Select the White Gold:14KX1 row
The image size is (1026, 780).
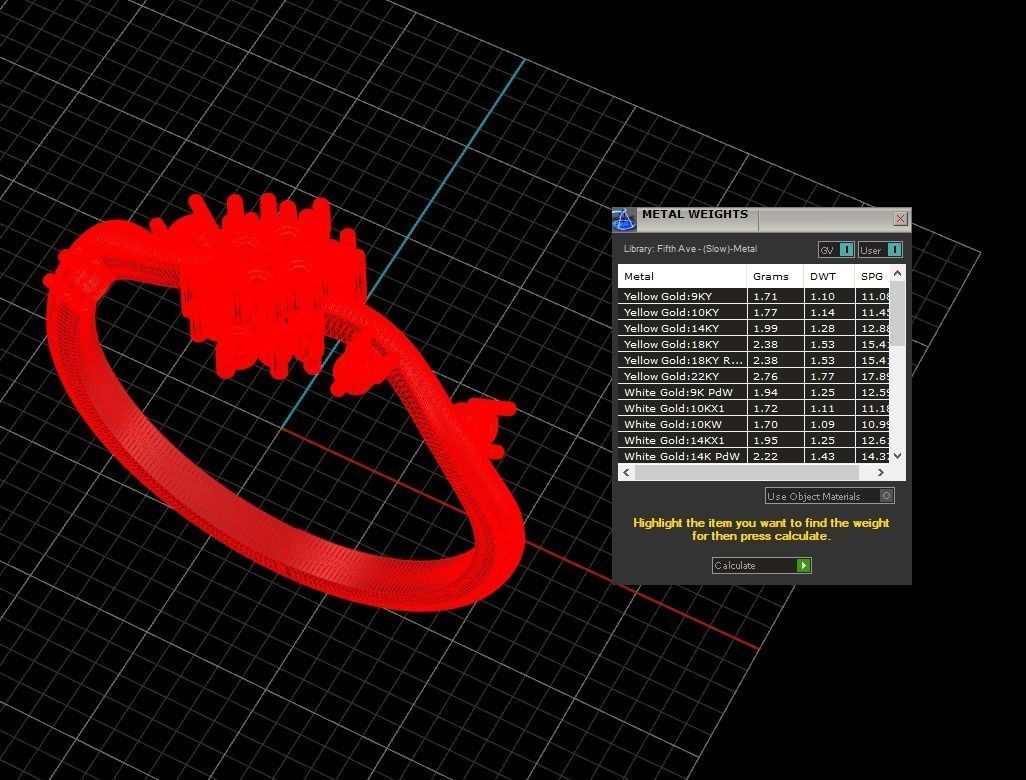click(x=753, y=440)
